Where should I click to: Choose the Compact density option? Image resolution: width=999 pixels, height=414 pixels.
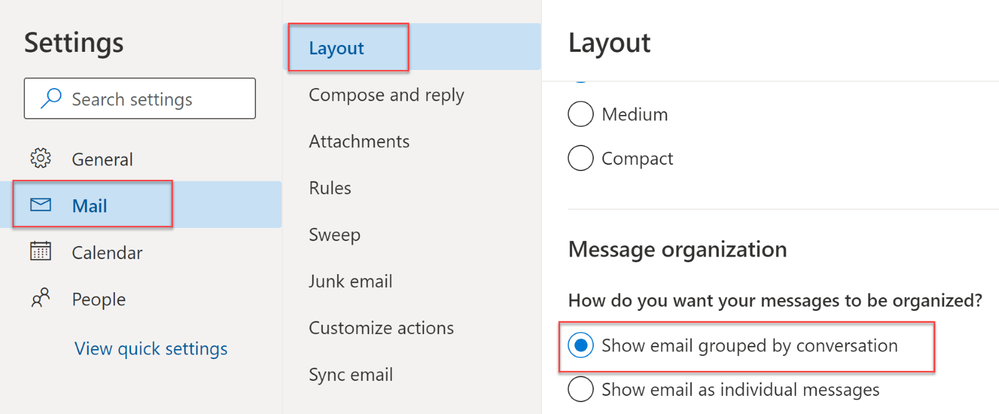580,158
